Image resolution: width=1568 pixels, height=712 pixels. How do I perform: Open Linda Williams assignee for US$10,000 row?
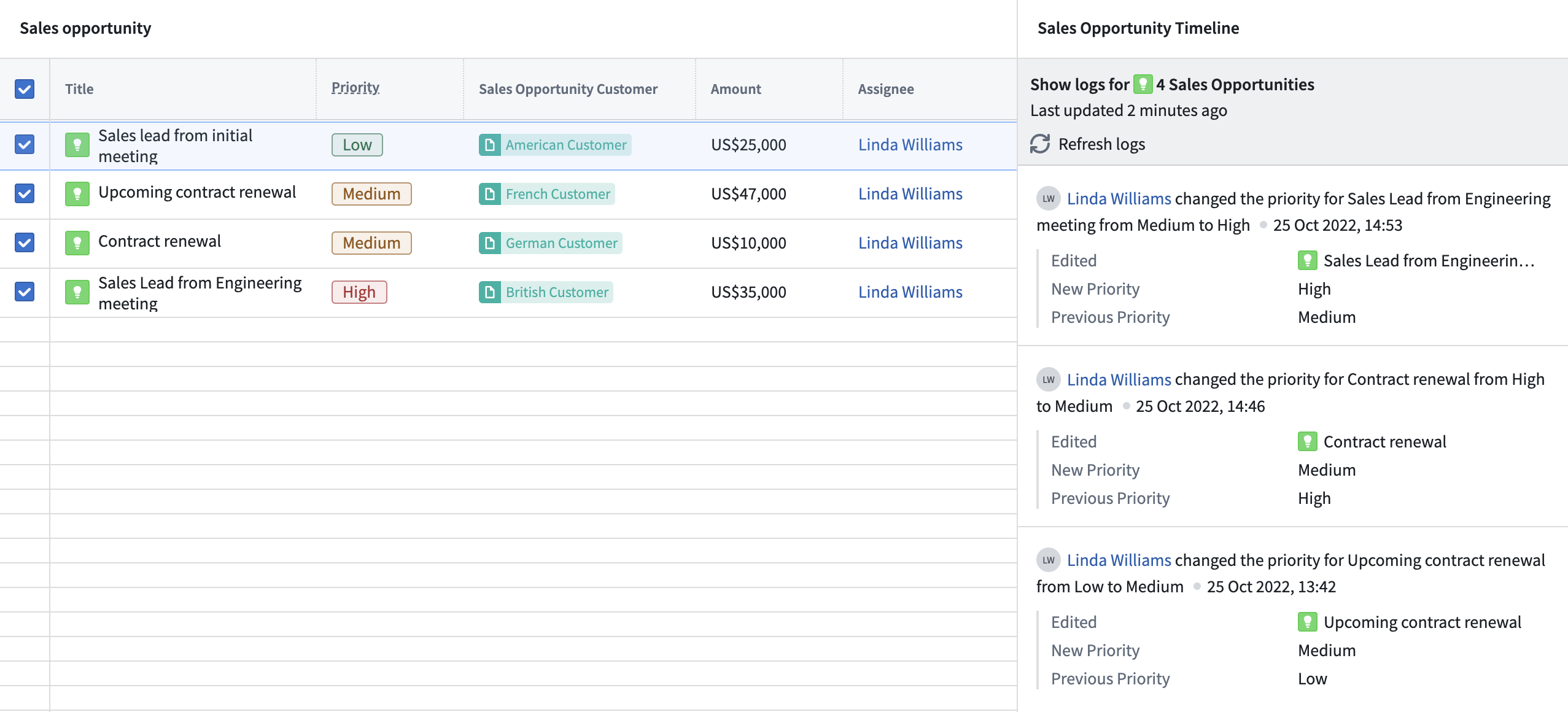pyautogui.click(x=910, y=243)
